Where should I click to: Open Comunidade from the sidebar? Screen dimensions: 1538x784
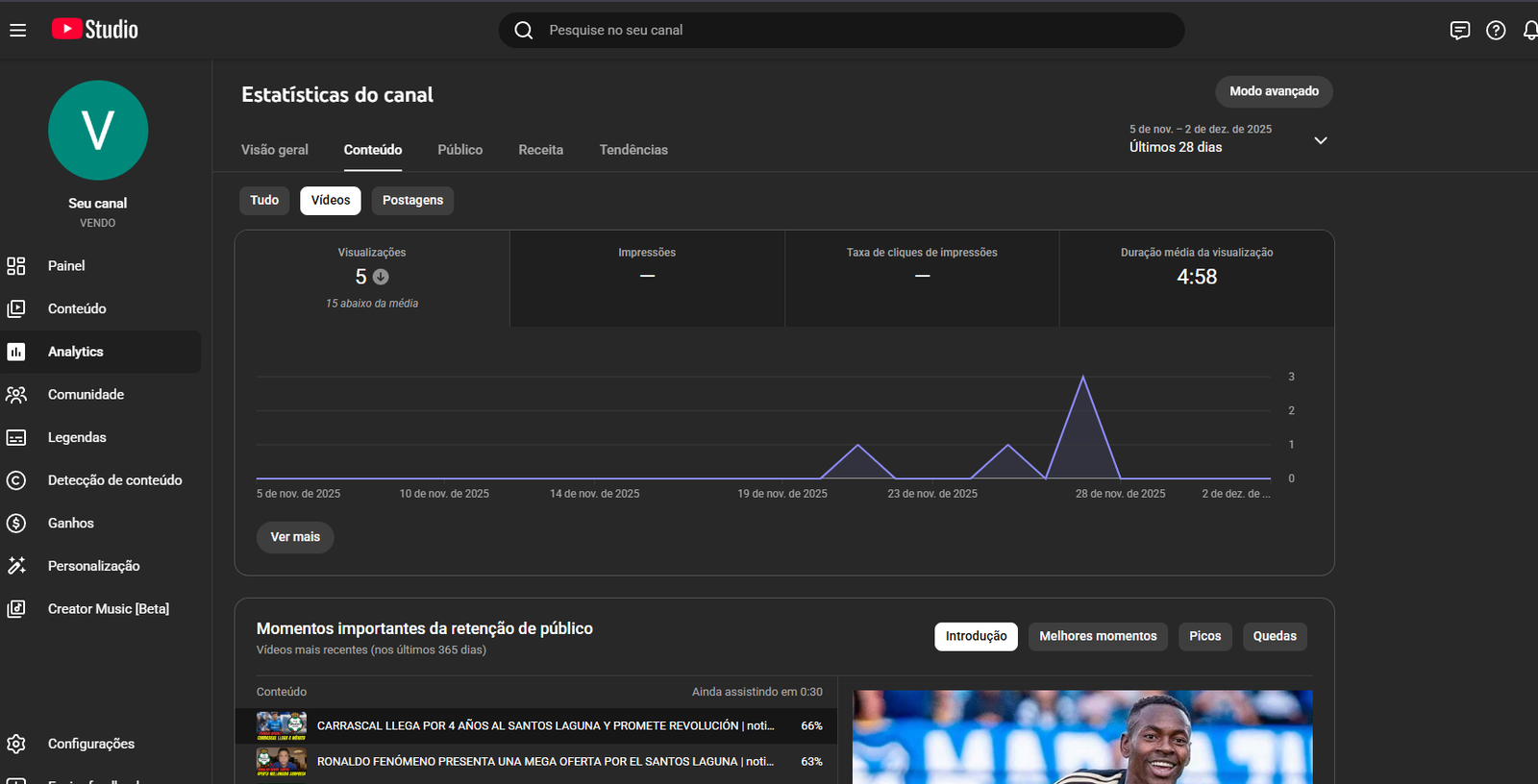[x=86, y=395]
